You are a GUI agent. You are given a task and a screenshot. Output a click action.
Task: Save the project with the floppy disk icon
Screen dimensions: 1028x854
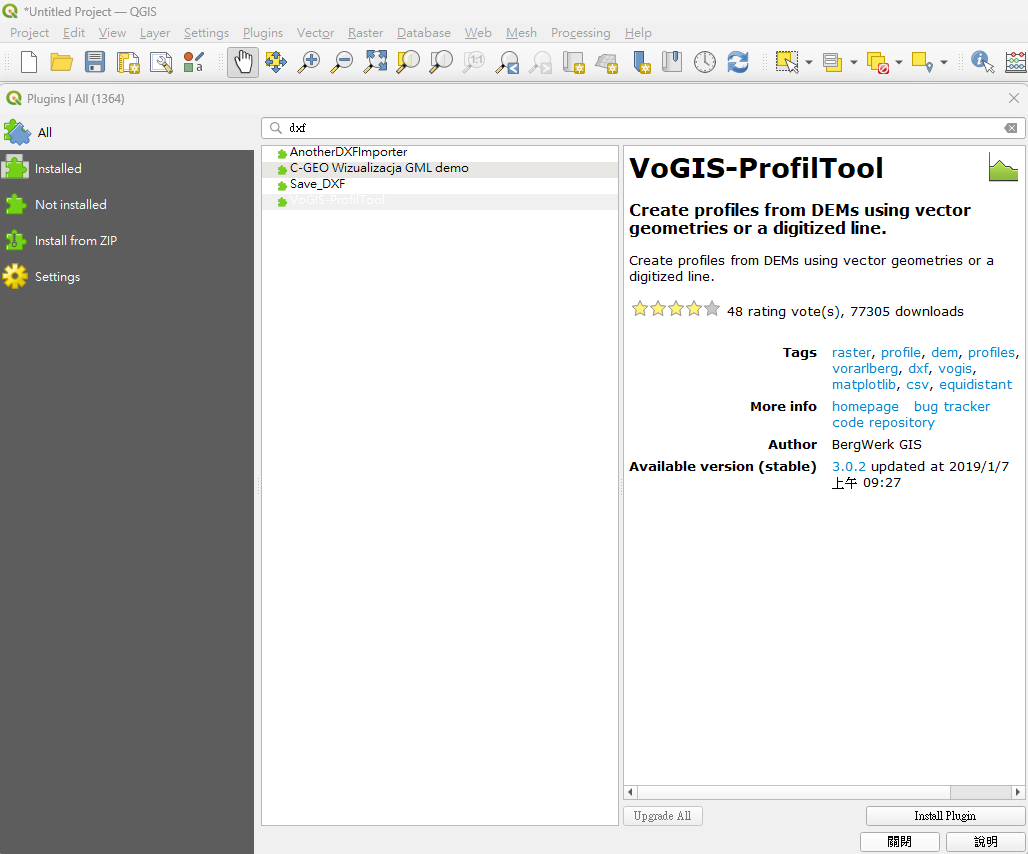point(95,62)
